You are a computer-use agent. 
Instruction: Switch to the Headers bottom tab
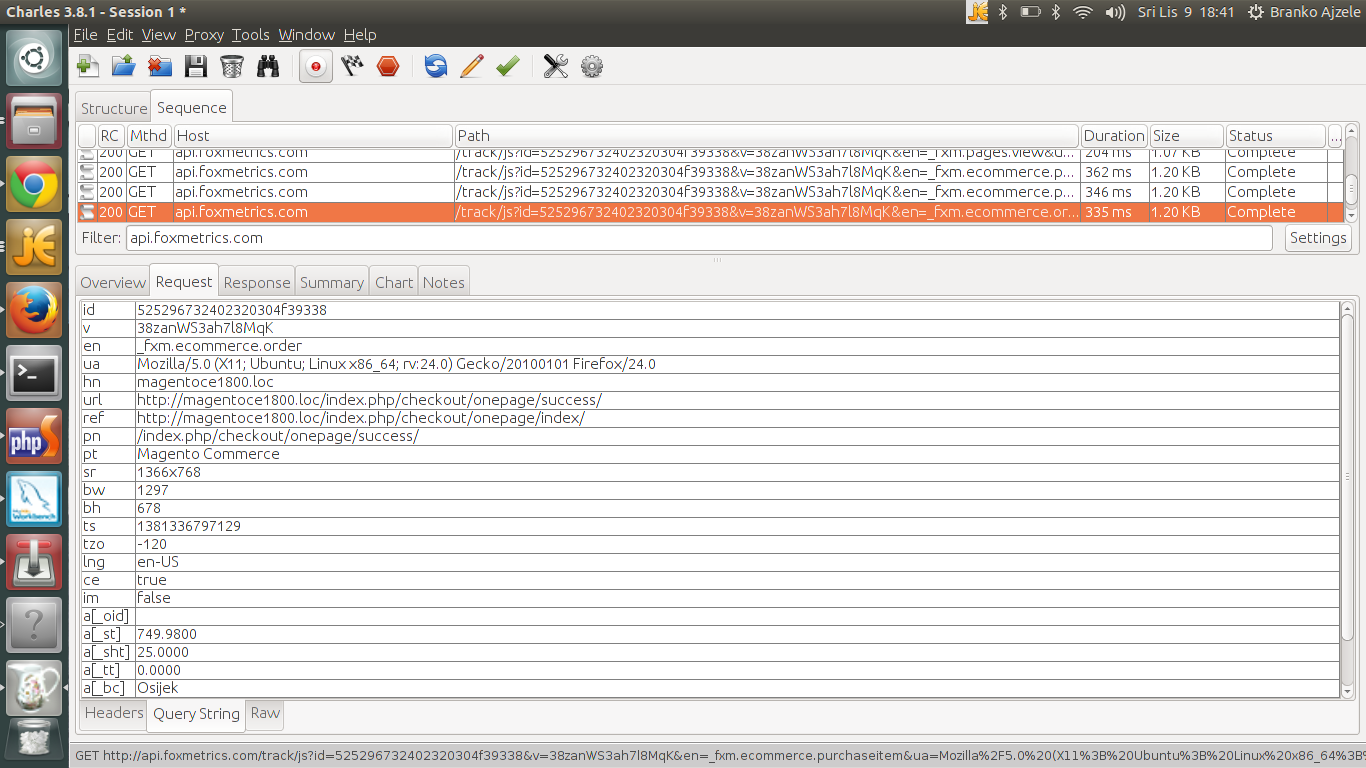pyautogui.click(x=114, y=713)
